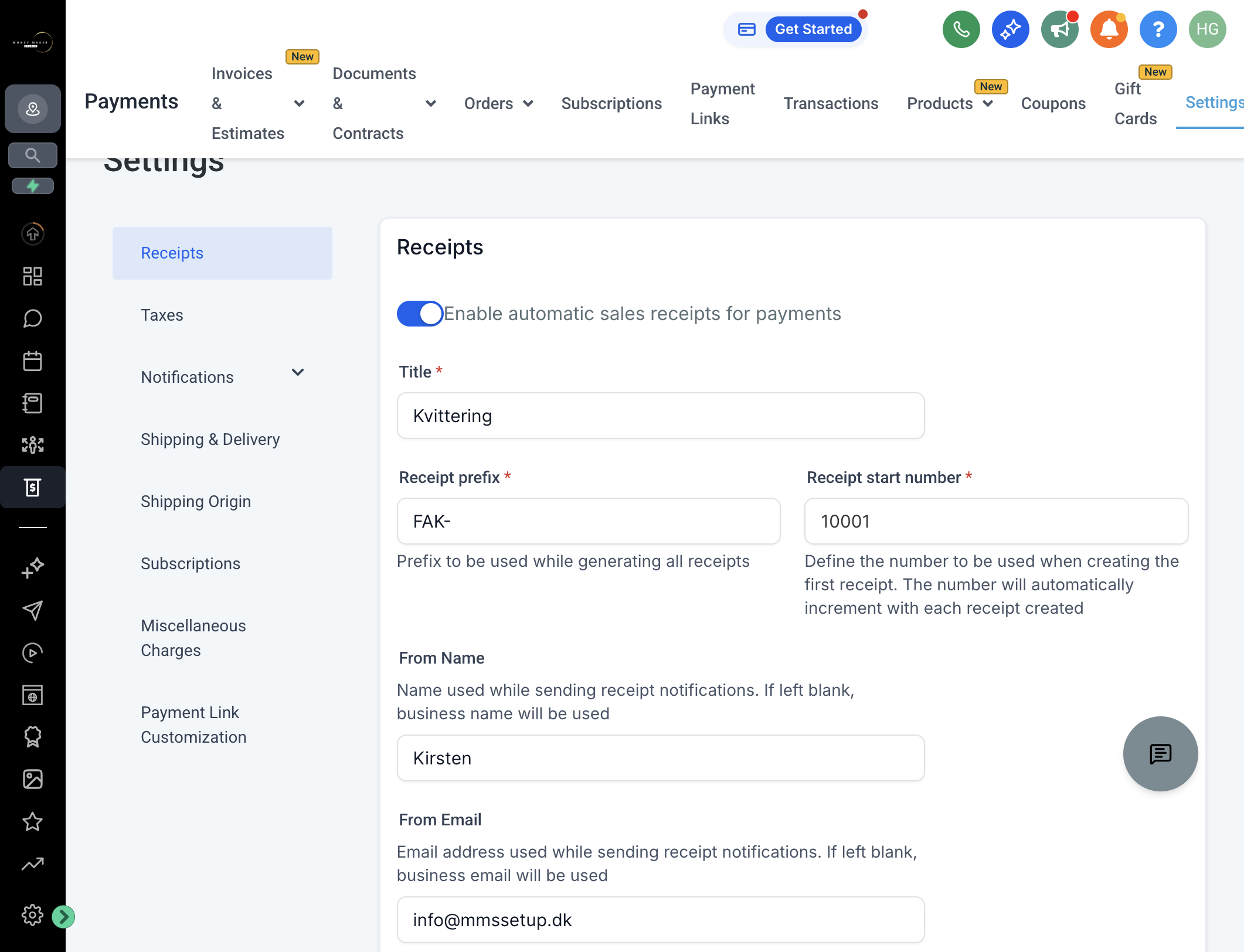Click the sidebar search icon
The height and width of the screenshot is (952, 1244).
click(33, 155)
